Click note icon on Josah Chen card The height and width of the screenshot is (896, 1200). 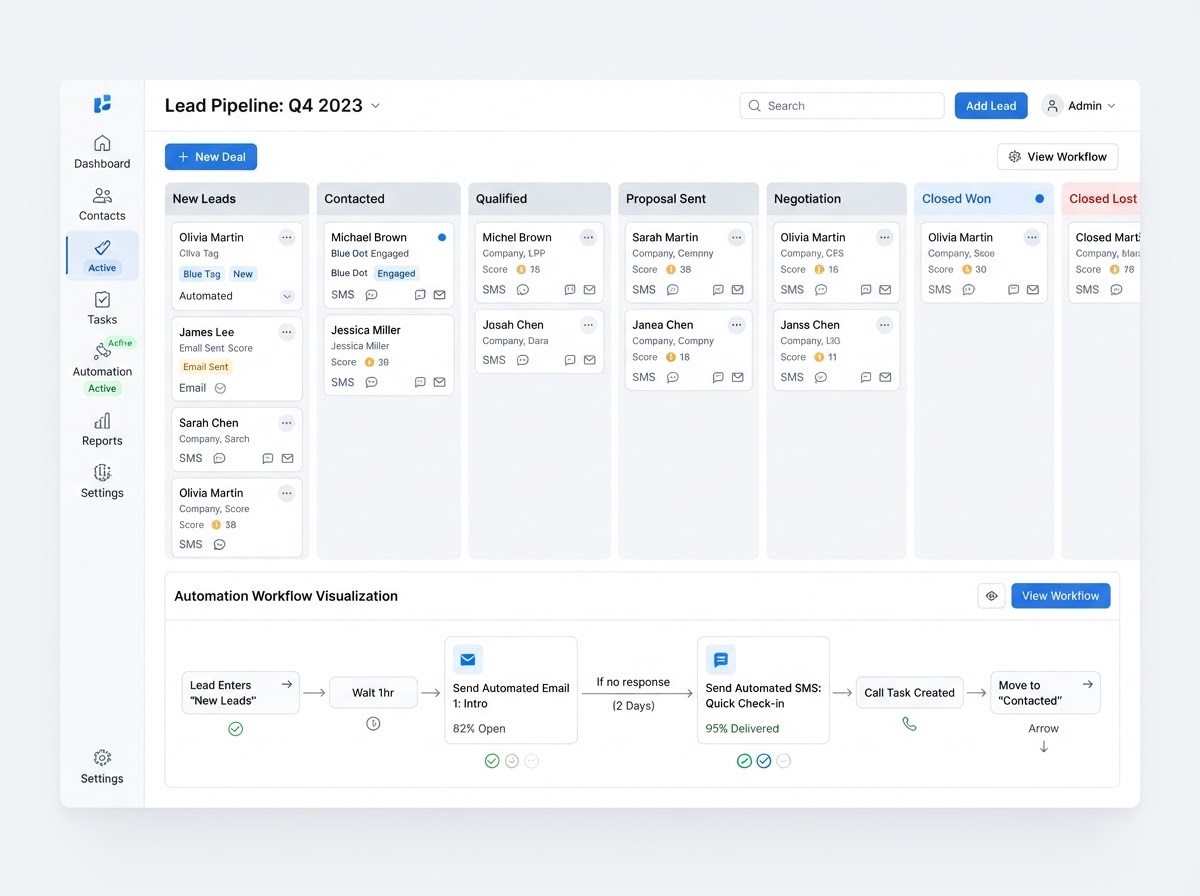pyautogui.click(x=570, y=360)
